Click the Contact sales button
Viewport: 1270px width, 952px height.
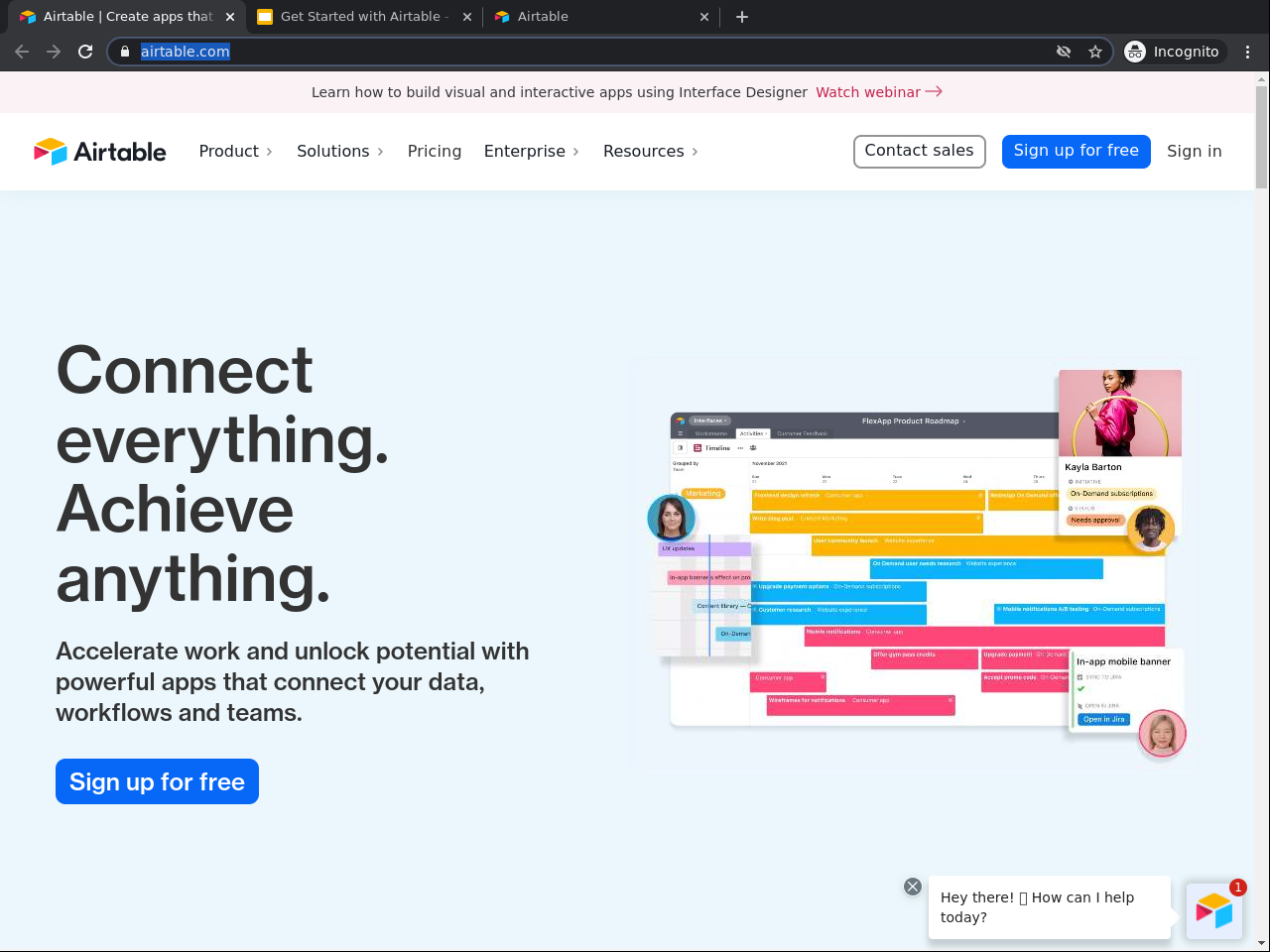click(x=920, y=152)
